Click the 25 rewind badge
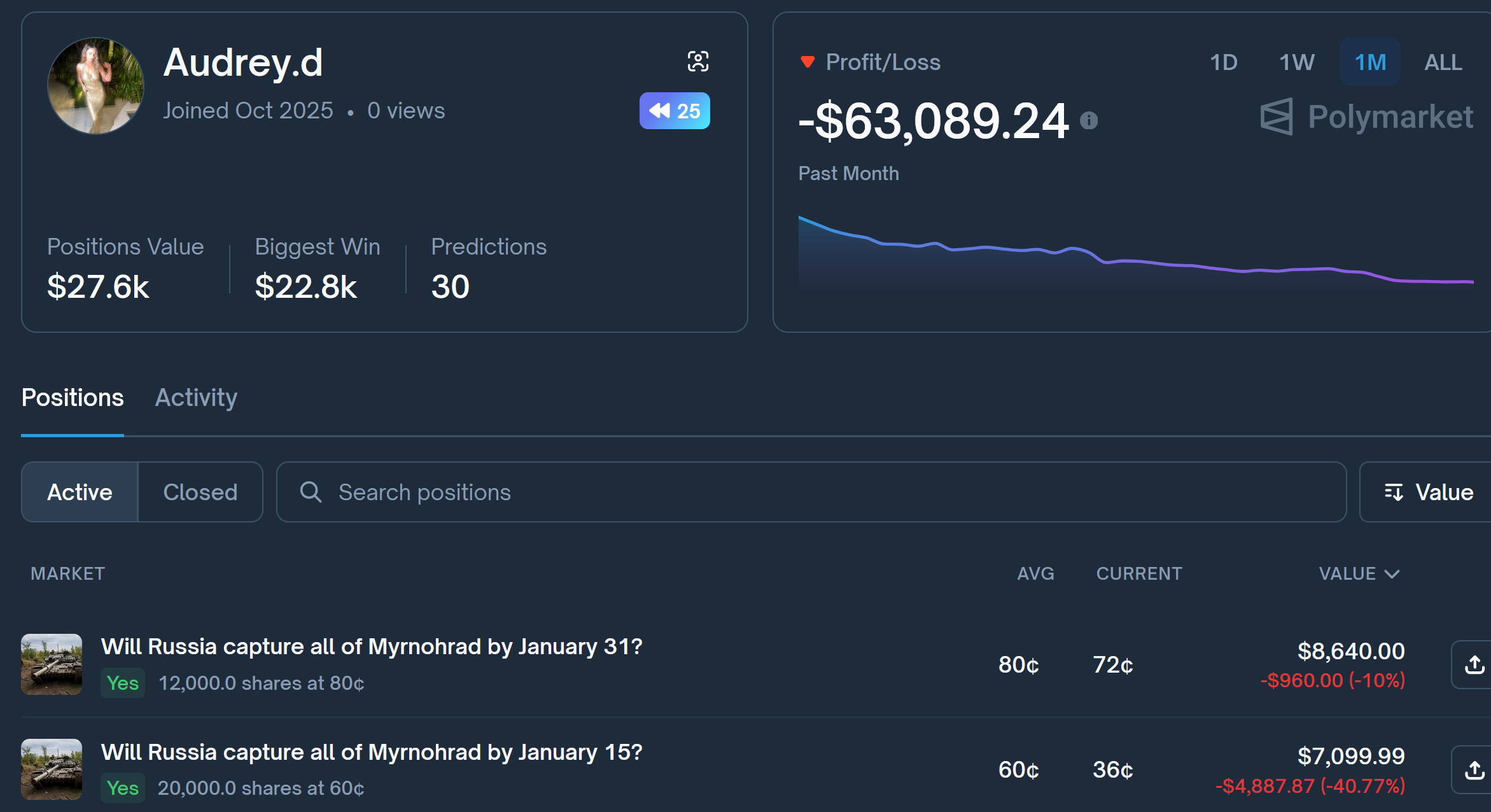 tap(675, 111)
